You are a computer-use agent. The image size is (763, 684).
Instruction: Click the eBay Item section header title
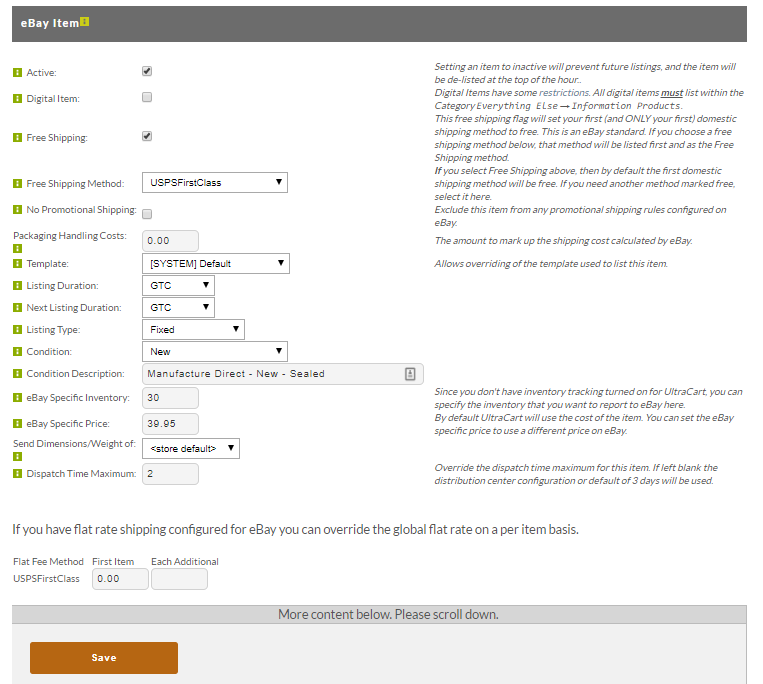tap(50, 23)
